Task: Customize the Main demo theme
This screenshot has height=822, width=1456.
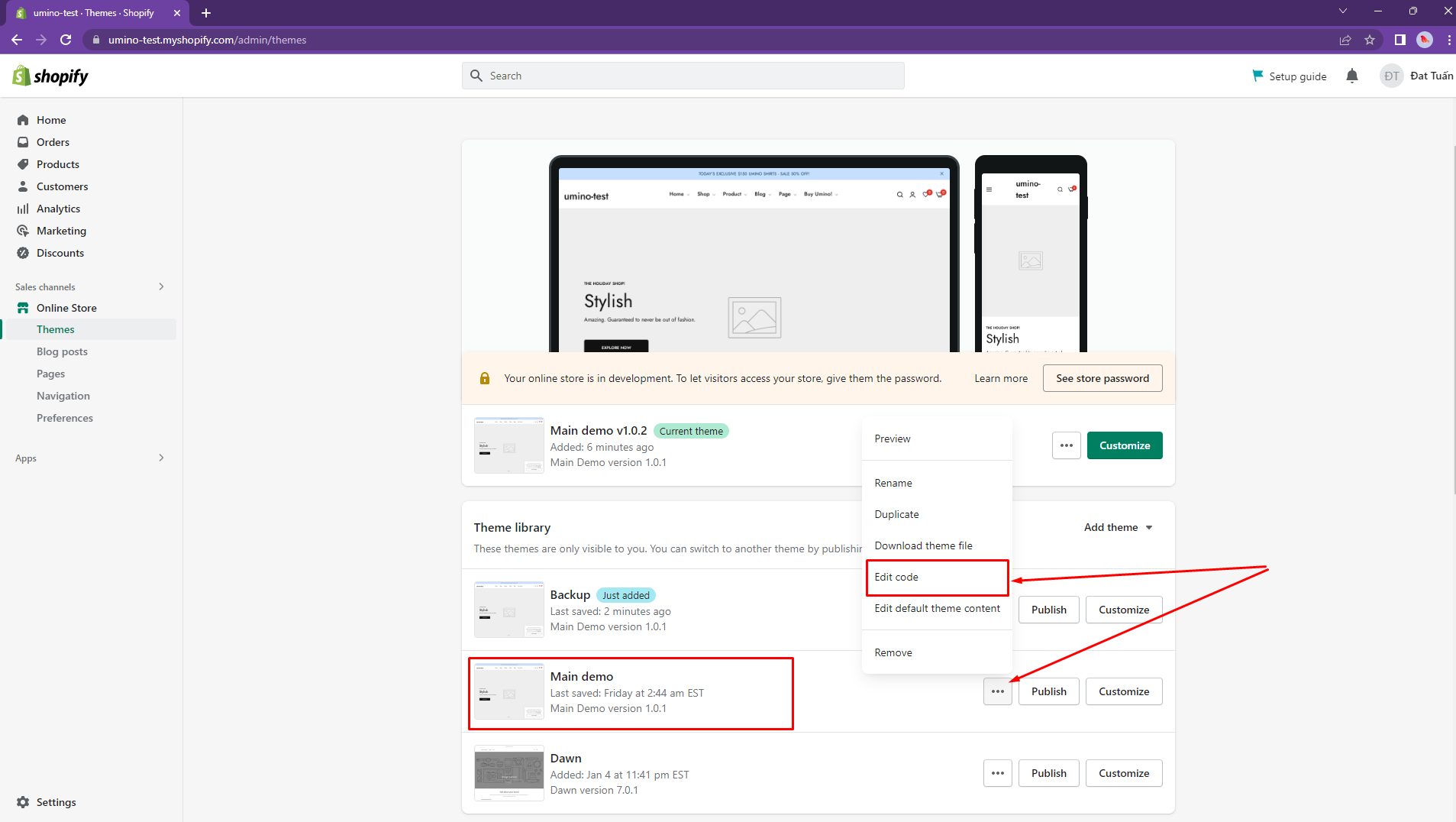Action: [1124, 691]
